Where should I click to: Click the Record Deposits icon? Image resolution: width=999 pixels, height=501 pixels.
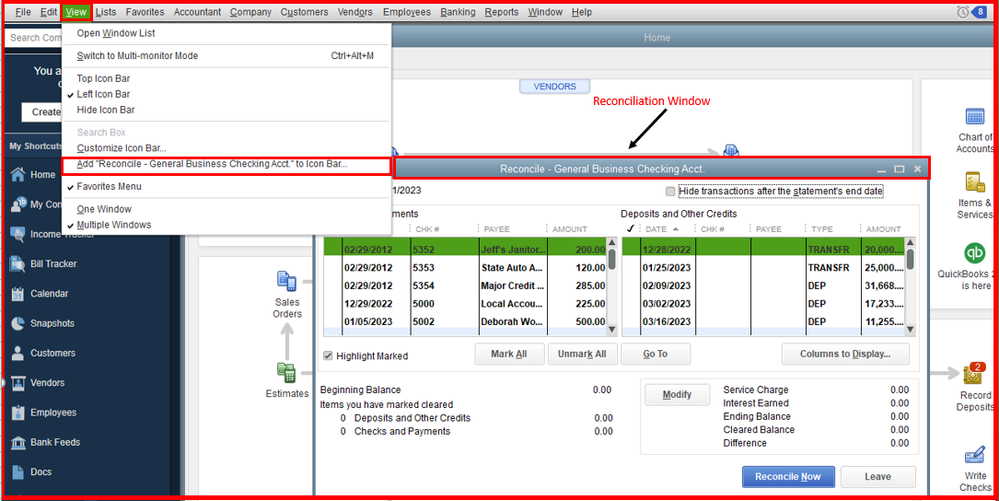975,374
